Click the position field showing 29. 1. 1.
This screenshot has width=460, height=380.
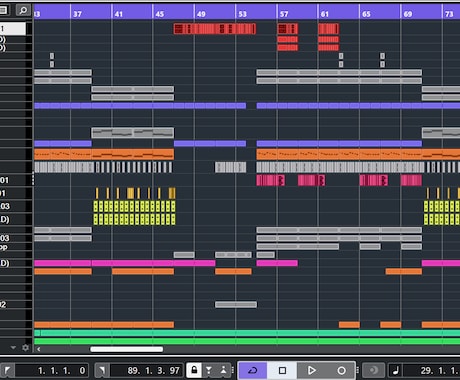coord(439,370)
